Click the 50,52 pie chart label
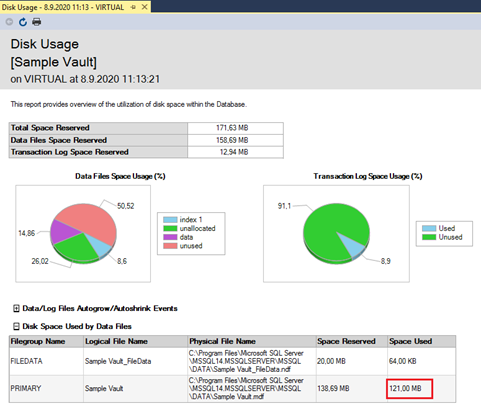This screenshot has height=414, width=481. coord(126,206)
